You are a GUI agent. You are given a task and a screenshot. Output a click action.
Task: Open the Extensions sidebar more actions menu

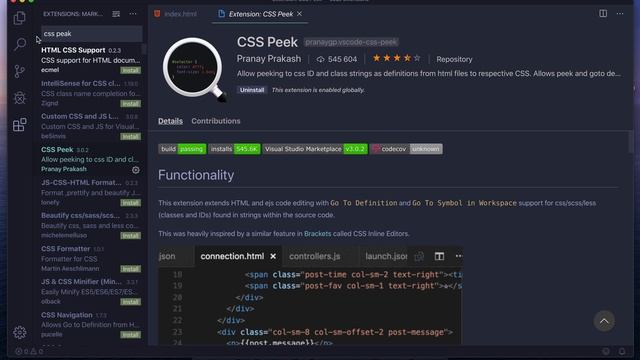[x=133, y=14]
